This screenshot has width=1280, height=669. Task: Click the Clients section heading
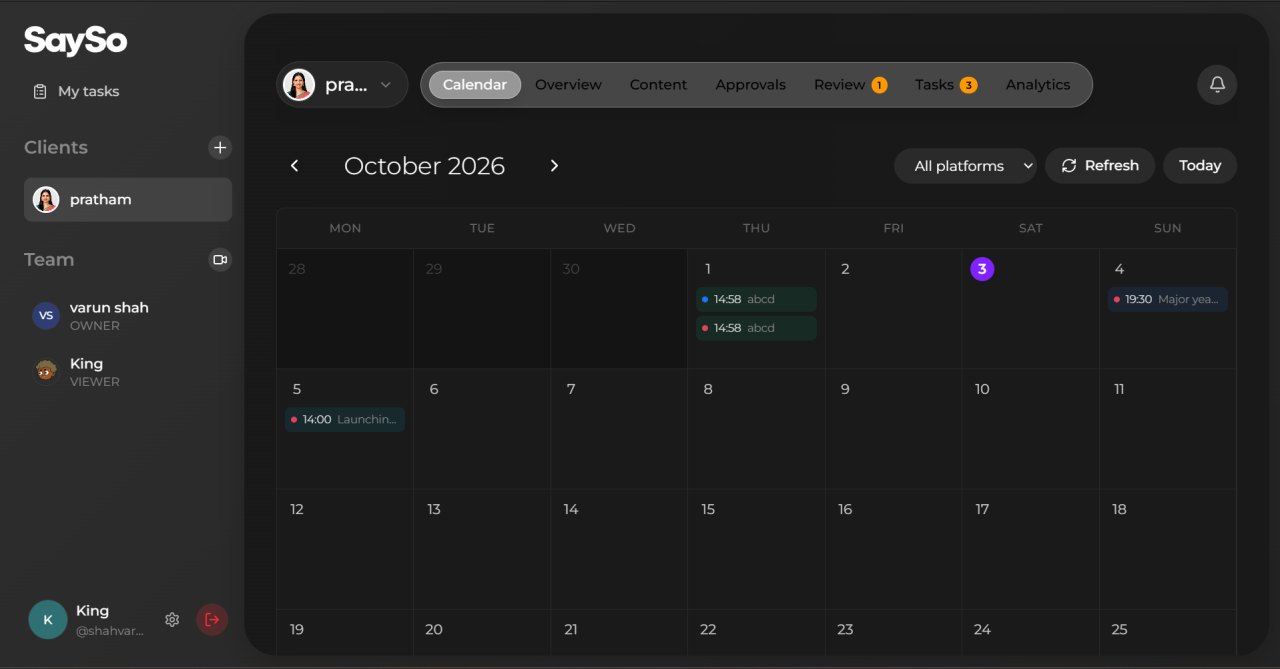point(56,147)
